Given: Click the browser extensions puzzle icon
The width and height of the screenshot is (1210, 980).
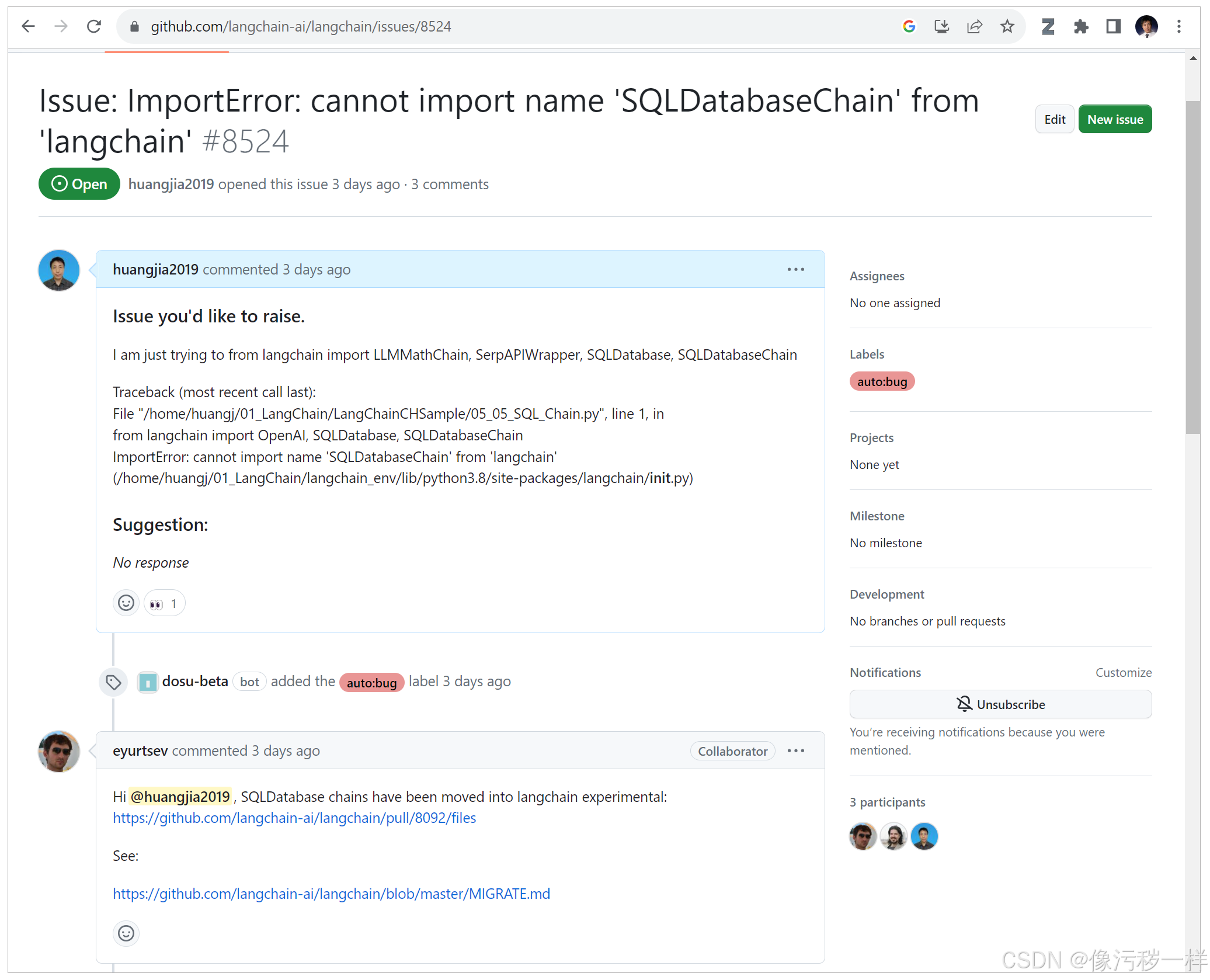Looking at the screenshot, I should coord(1081,26).
